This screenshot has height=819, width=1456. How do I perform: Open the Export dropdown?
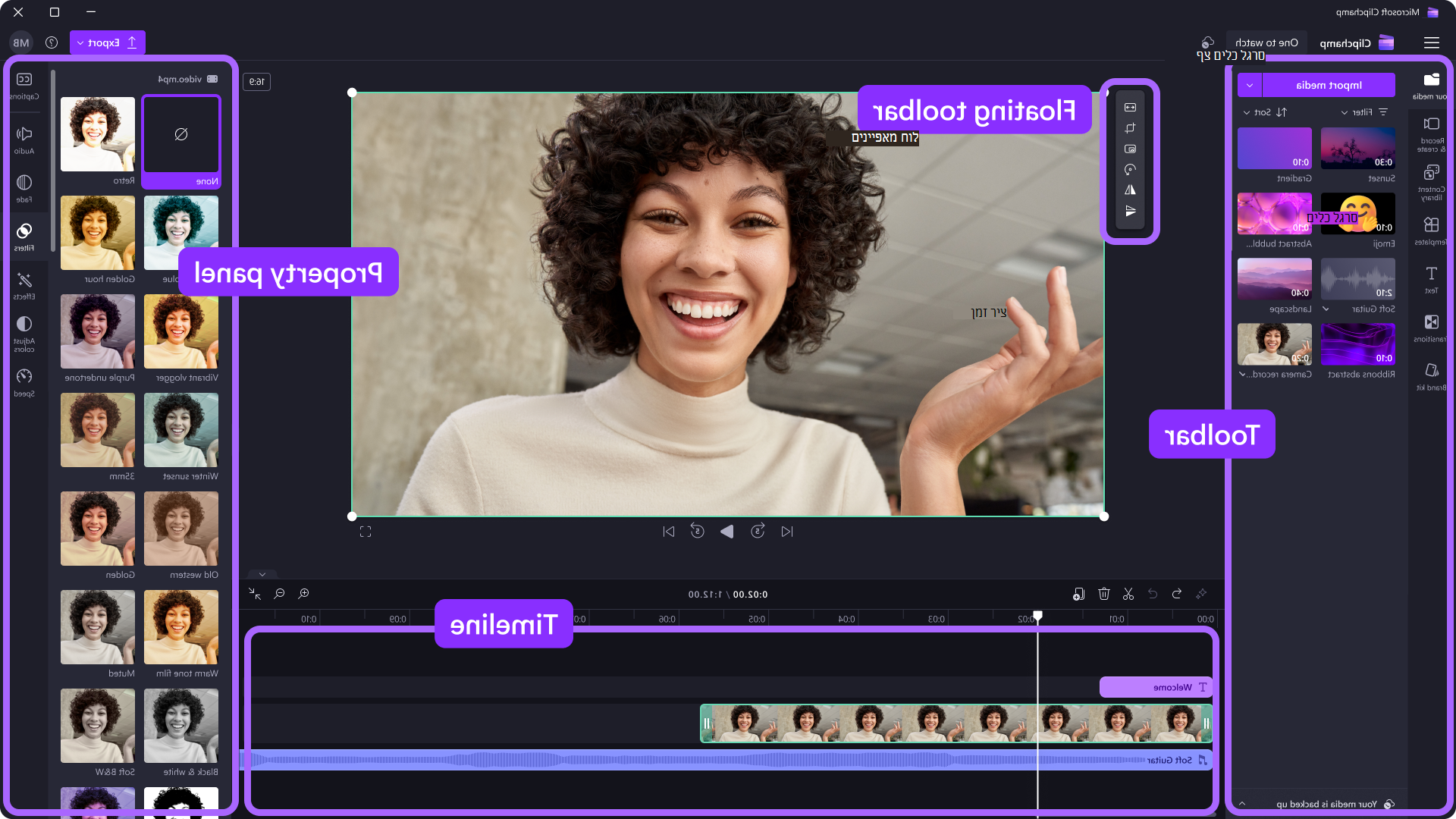point(108,42)
